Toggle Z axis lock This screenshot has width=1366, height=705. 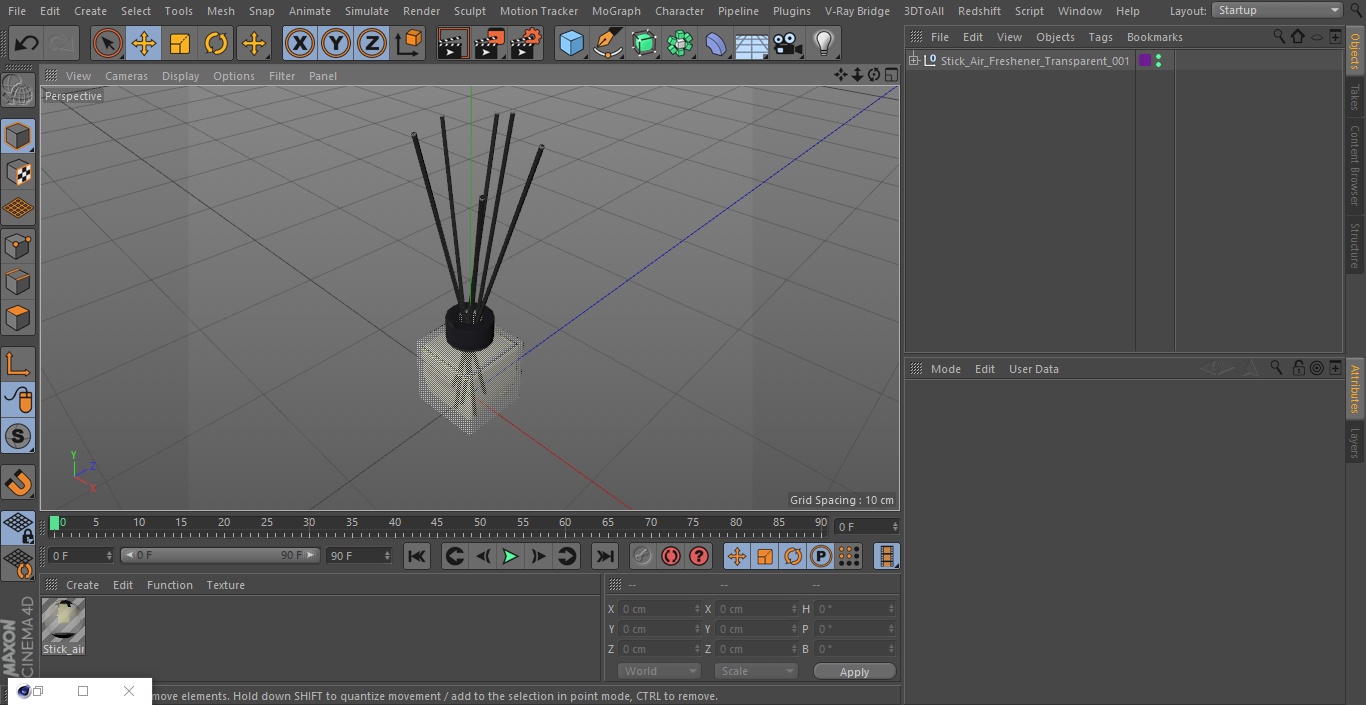(372, 43)
